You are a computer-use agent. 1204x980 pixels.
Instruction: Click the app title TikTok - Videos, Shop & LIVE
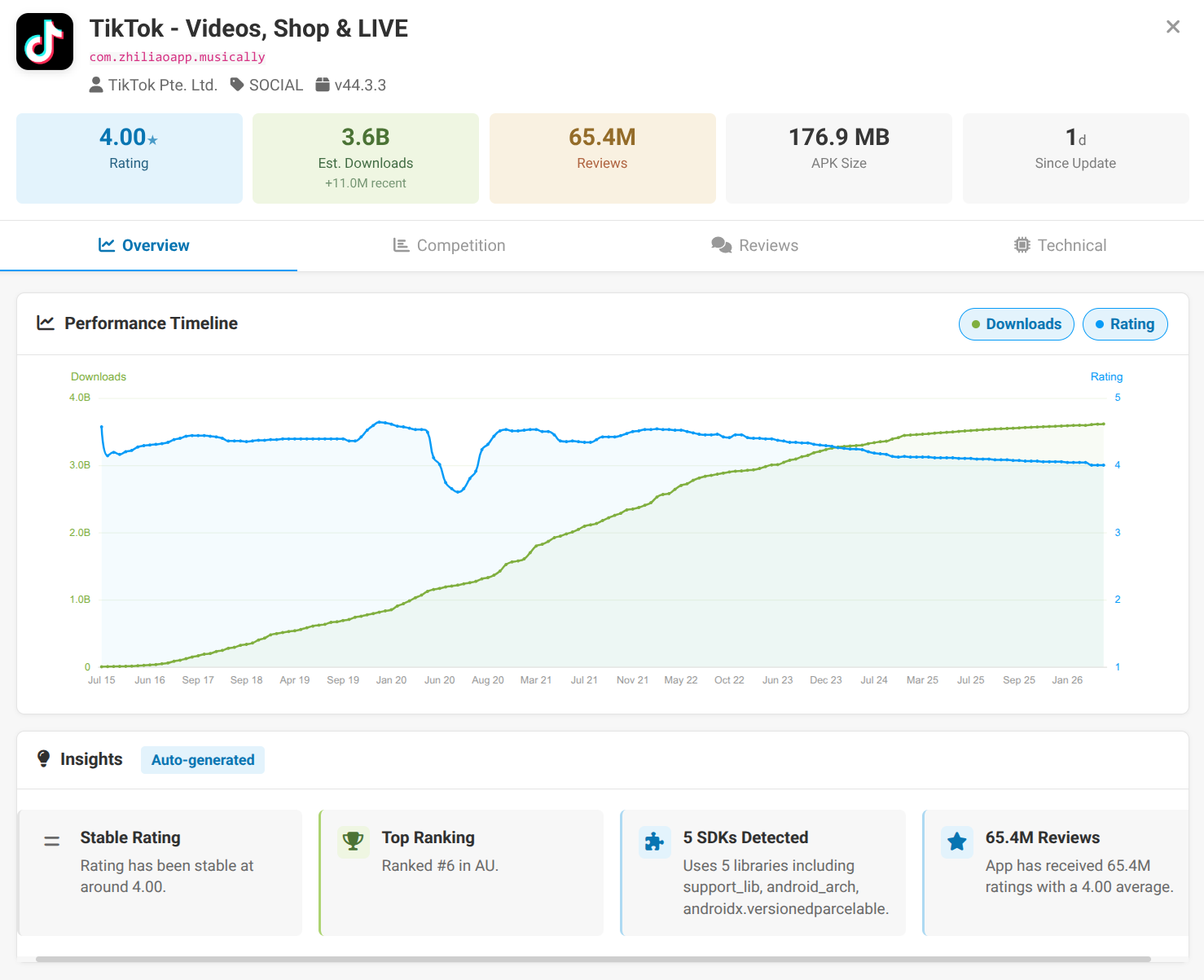(248, 29)
